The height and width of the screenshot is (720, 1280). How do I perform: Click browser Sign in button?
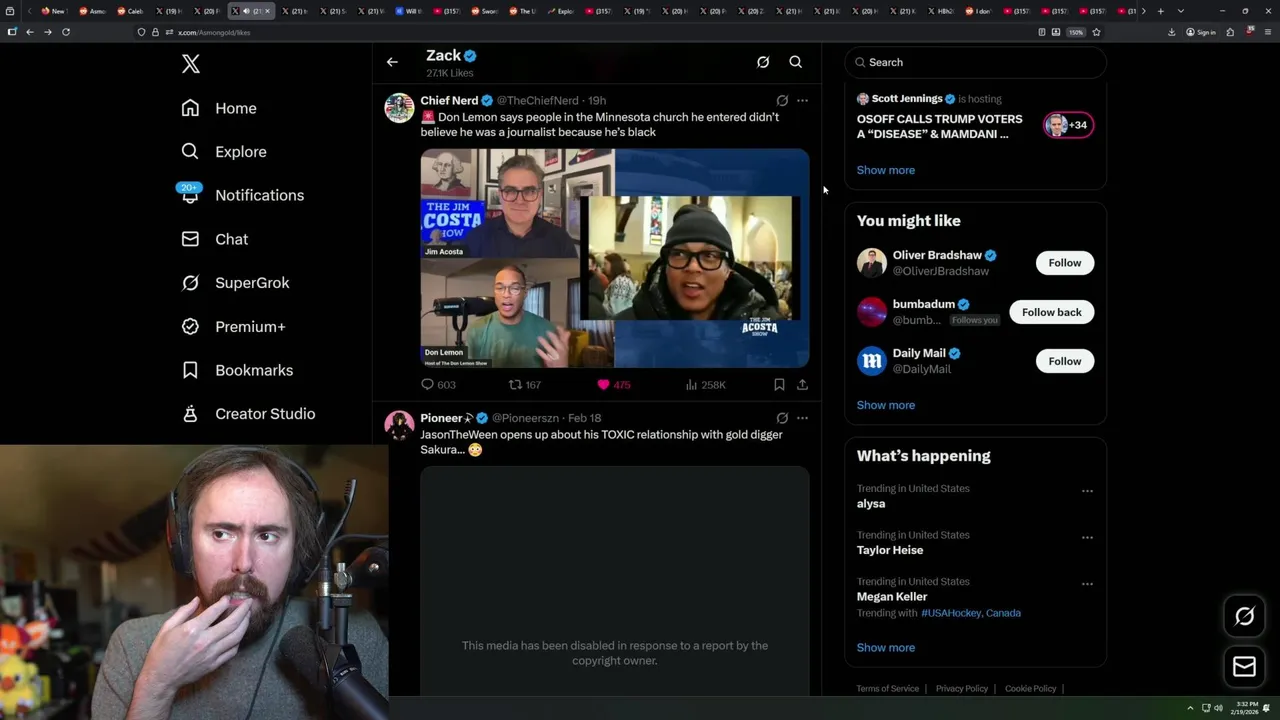click(1200, 32)
